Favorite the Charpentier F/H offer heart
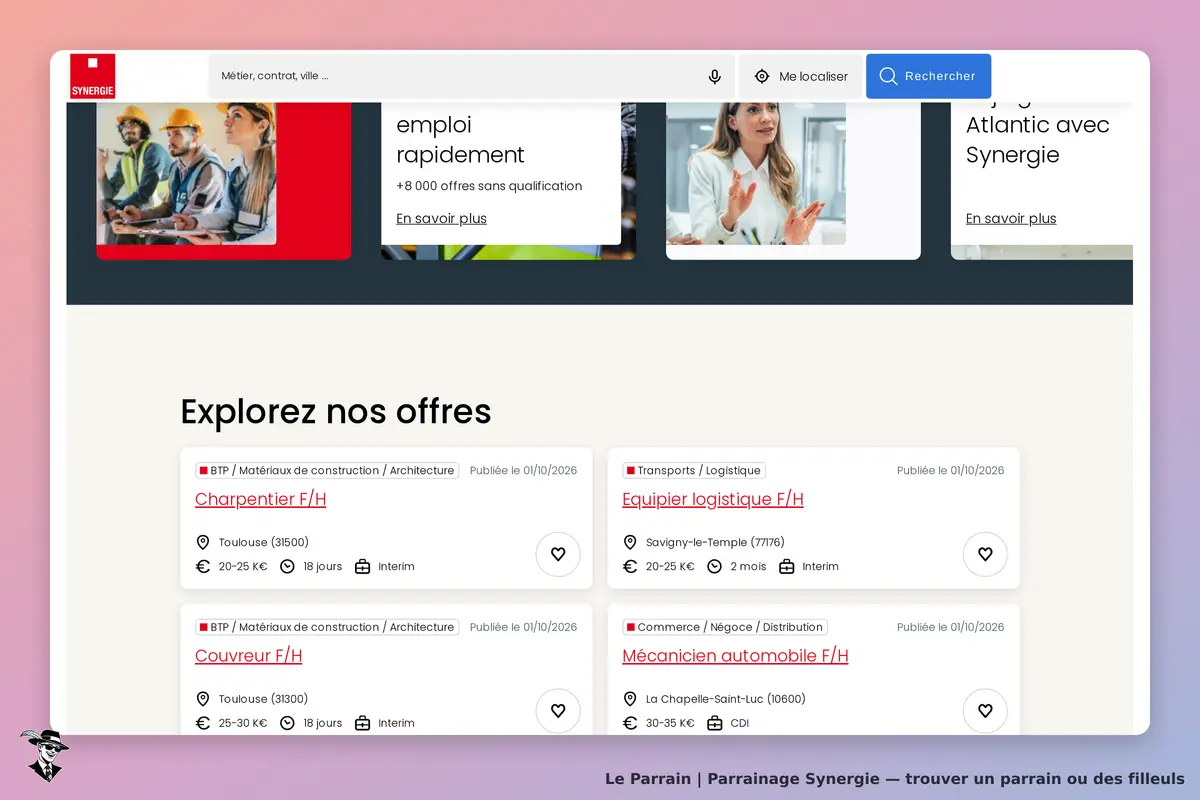 (558, 554)
